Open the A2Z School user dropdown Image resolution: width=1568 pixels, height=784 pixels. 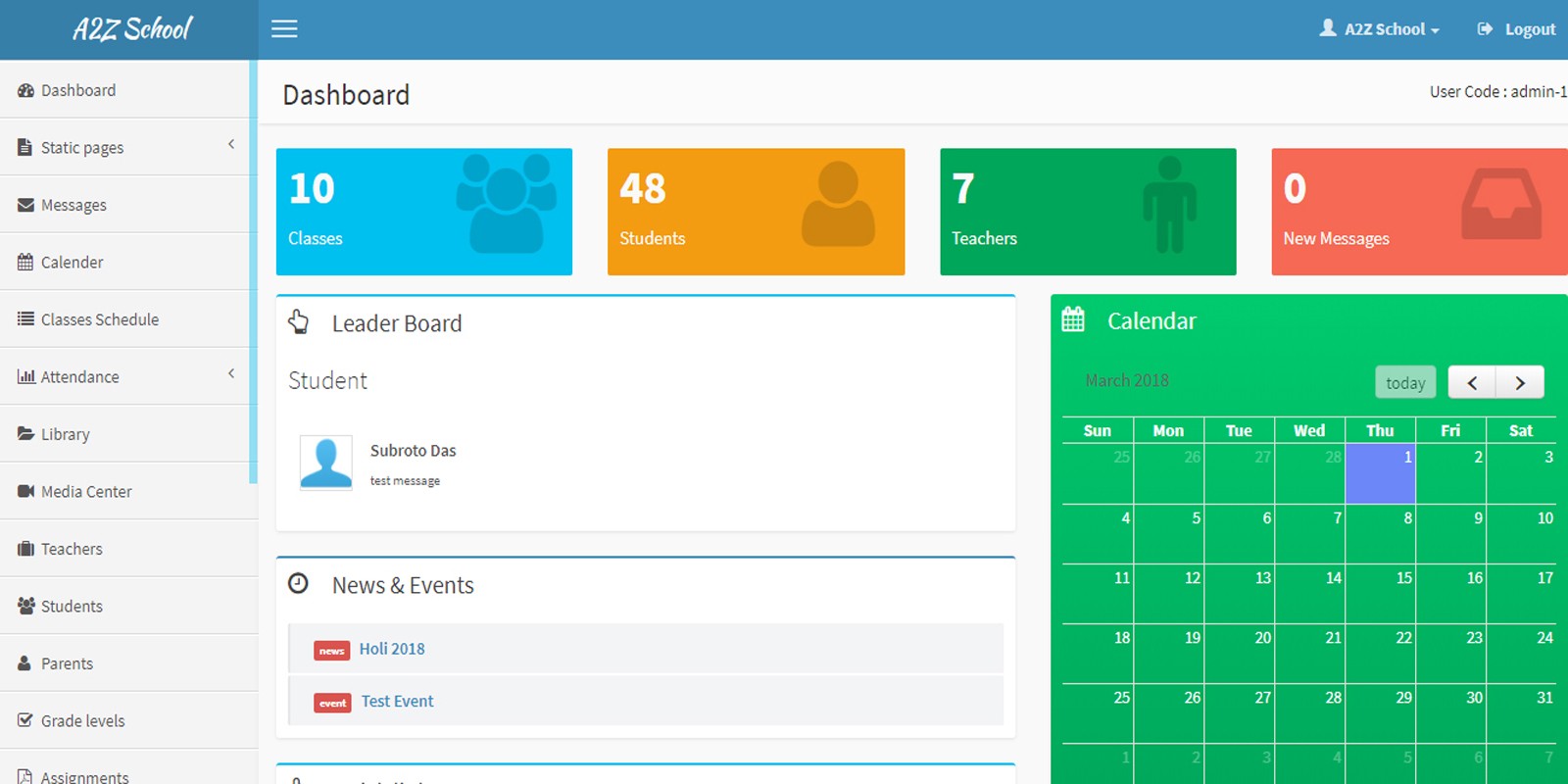tap(1380, 29)
